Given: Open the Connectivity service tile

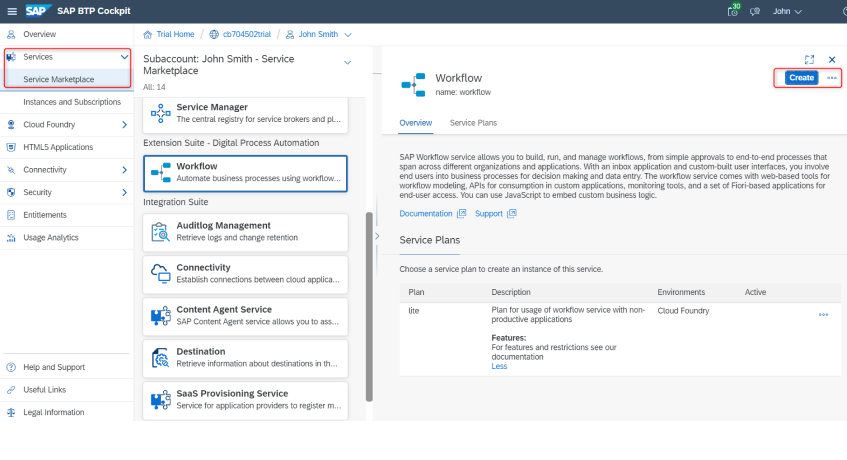Looking at the screenshot, I should click(x=246, y=273).
